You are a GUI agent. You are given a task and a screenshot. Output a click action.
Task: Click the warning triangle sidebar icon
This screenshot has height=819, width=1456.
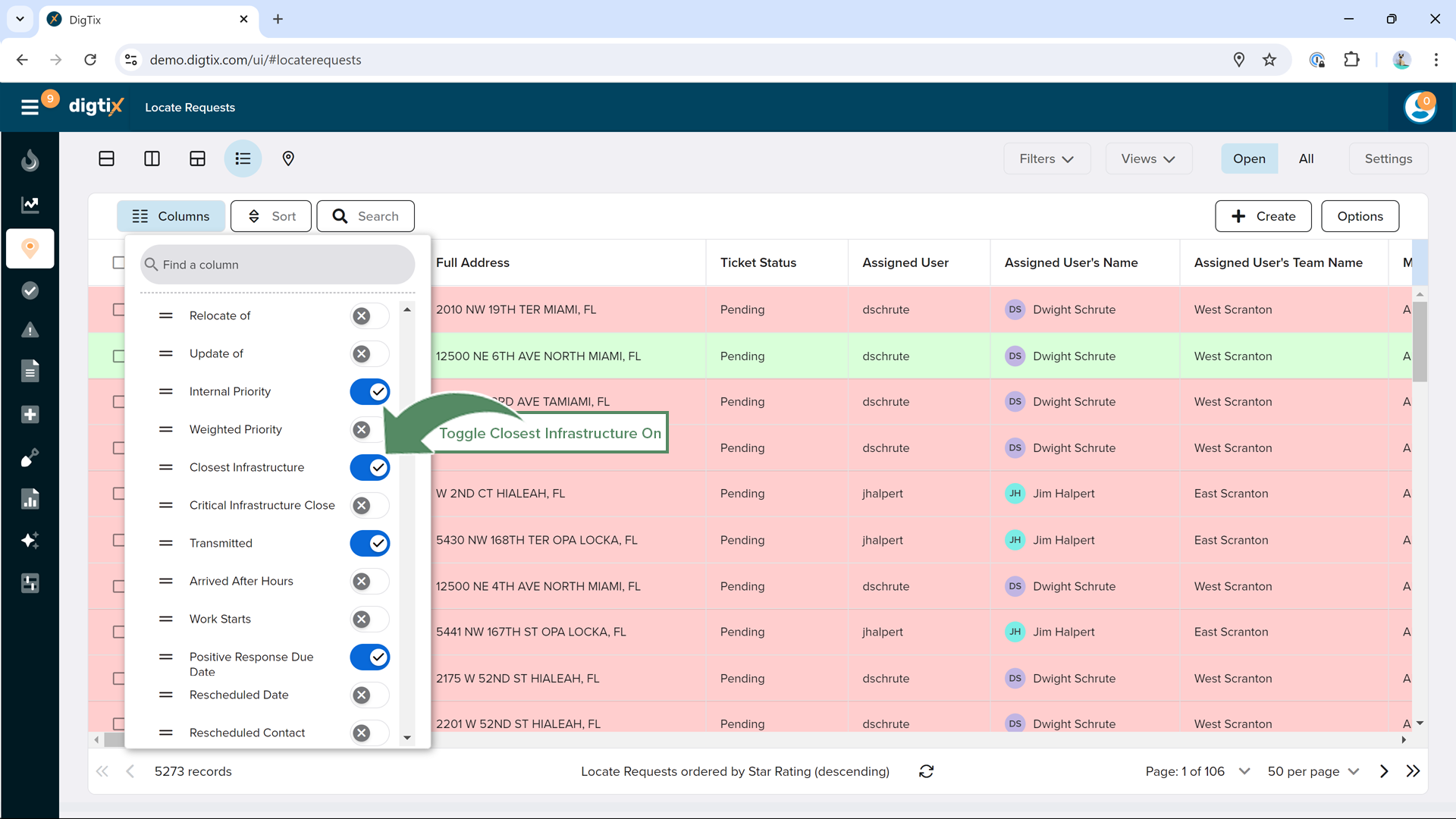tap(30, 330)
